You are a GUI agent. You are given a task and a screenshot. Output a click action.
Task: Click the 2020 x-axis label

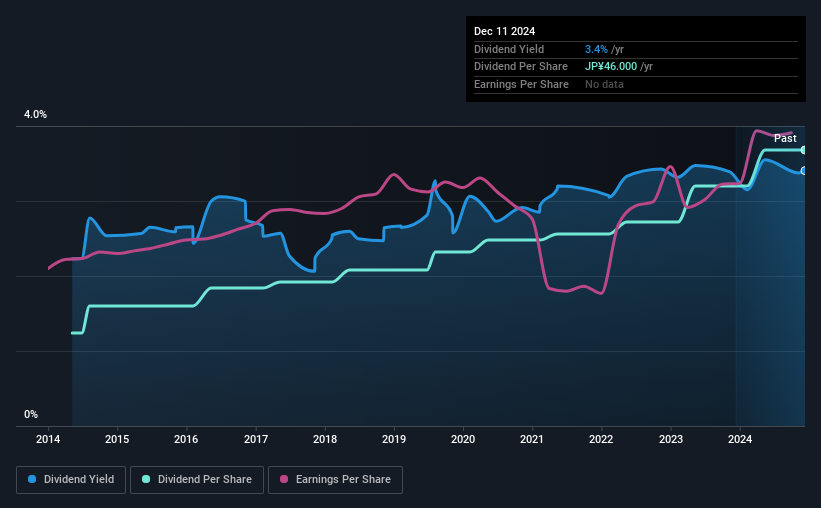tap(463, 439)
